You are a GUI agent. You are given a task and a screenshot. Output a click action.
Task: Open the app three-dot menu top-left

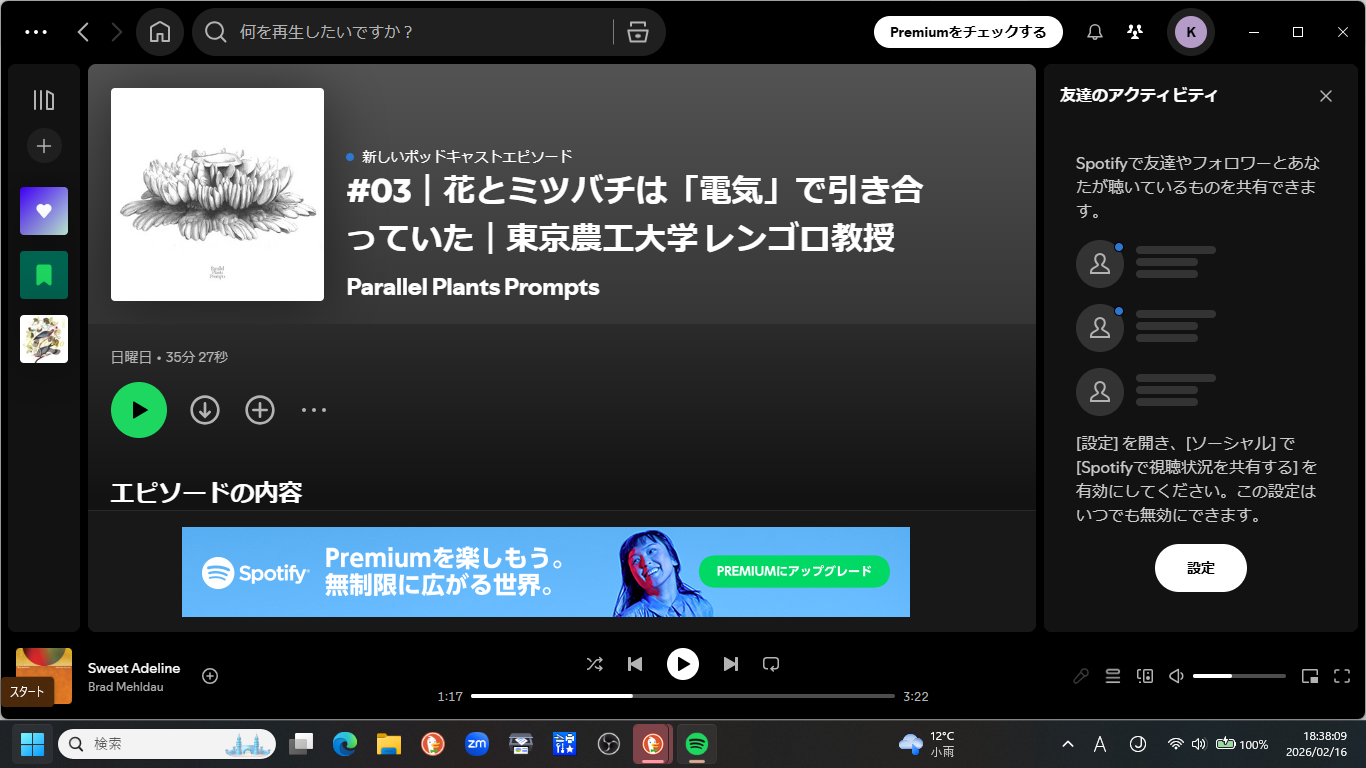point(36,32)
